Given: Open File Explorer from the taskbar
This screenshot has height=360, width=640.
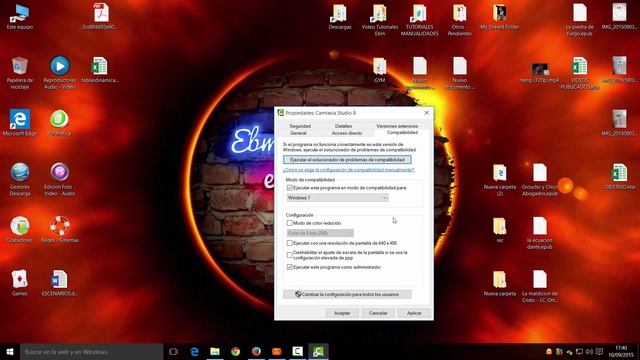Looking at the screenshot, I should click(x=215, y=351).
